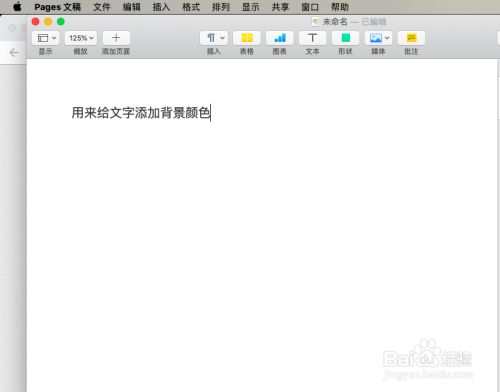Image resolution: width=500 pixels, height=392 pixels.
Task: Close the Pages window with red button
Action: pos(35,22)
